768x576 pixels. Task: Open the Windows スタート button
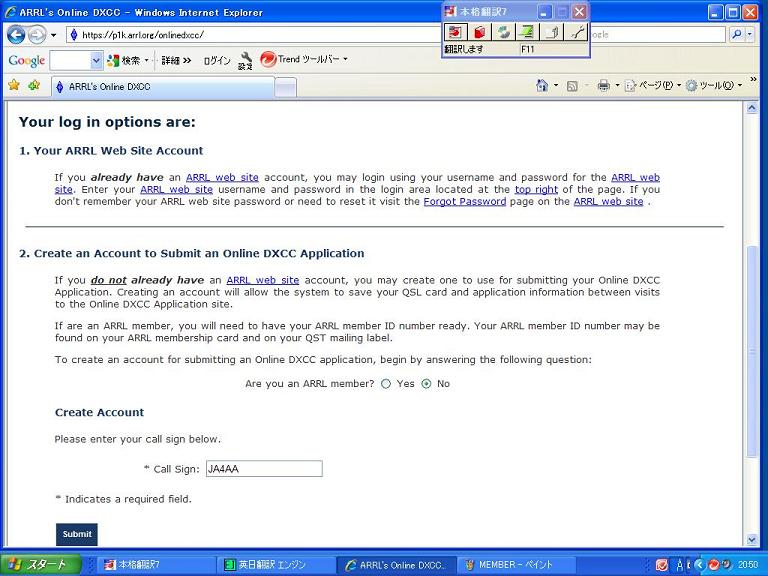click(40, 565)
